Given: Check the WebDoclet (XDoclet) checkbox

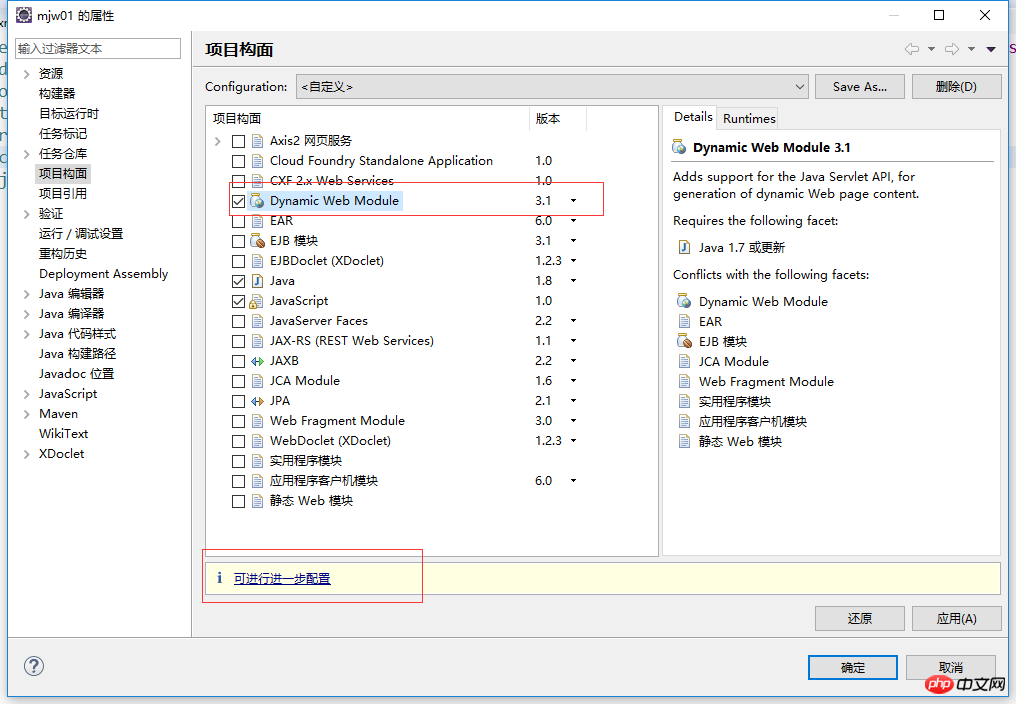Looking at the screenshot, I should pyautogui.click(x=238, y=441).
